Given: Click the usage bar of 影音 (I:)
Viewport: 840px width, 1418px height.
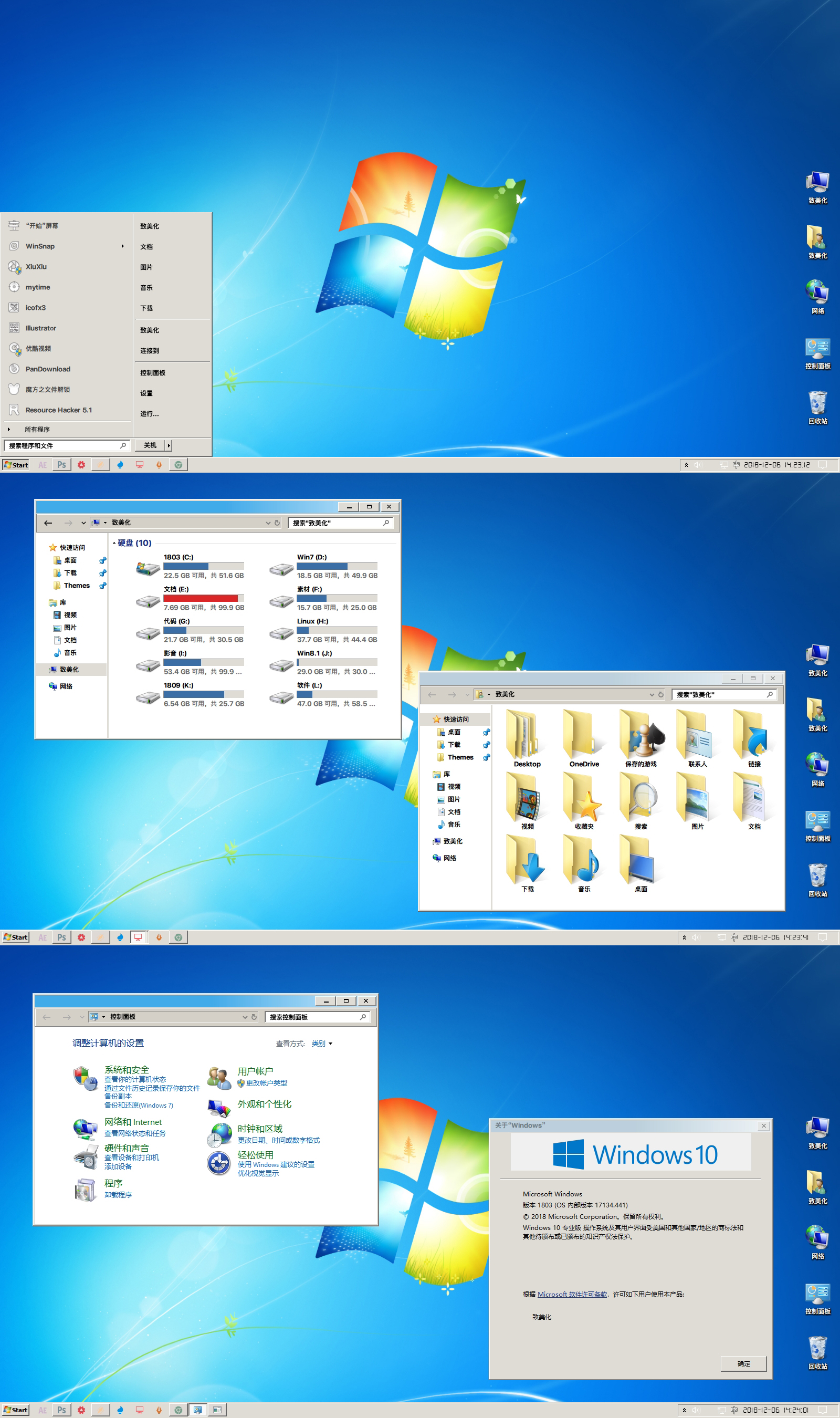Looking at the screenshot, I should coord(204,662).
